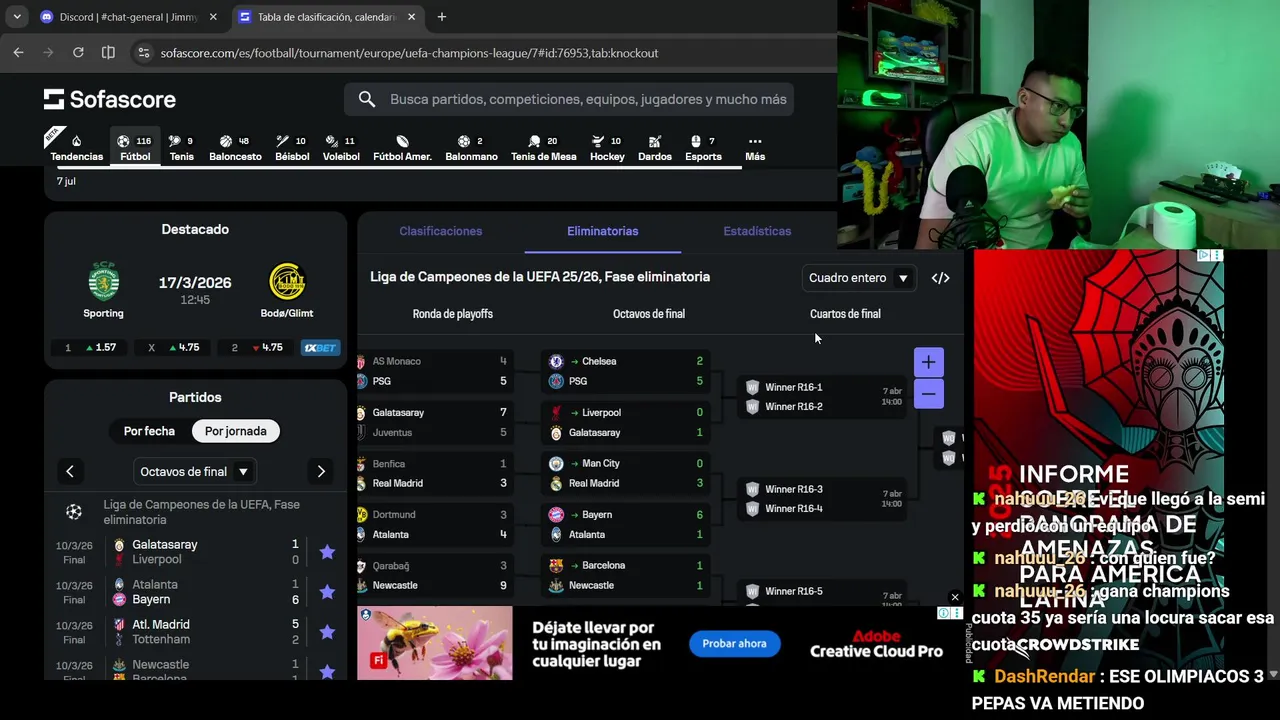Select the Fútbol sport icon

[135, 148]
